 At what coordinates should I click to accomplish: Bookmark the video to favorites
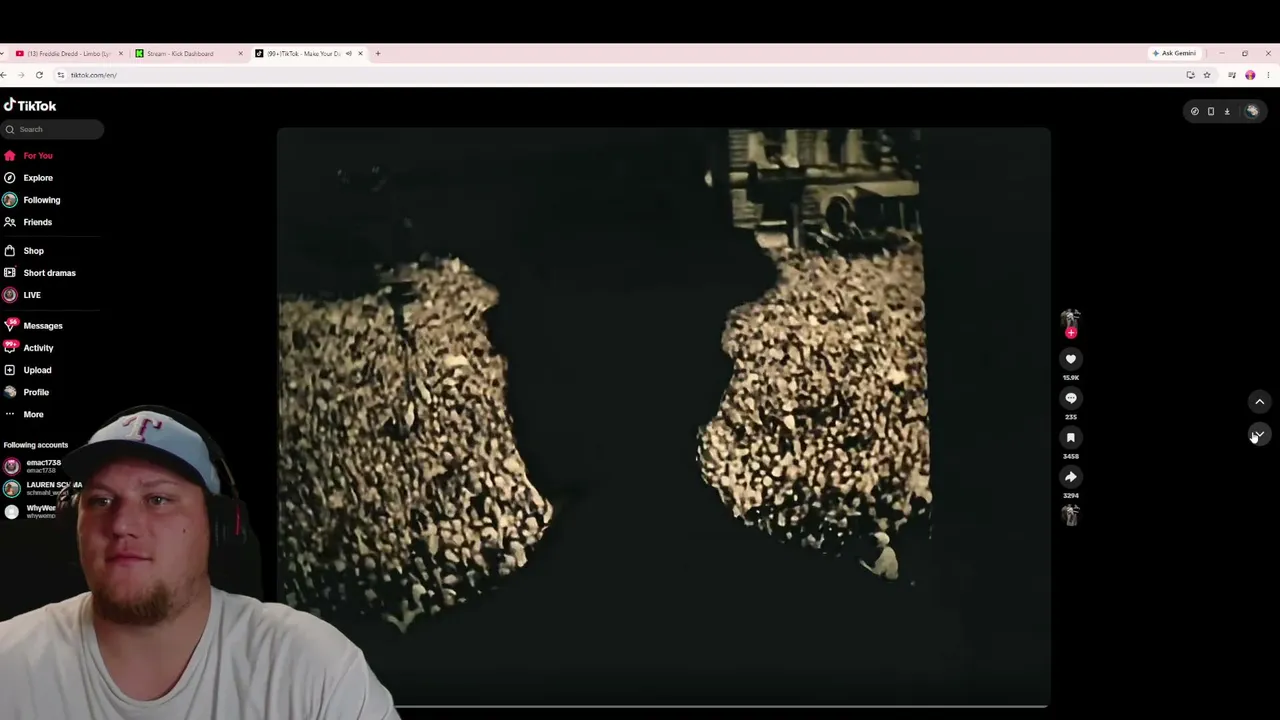(1071, 437)
